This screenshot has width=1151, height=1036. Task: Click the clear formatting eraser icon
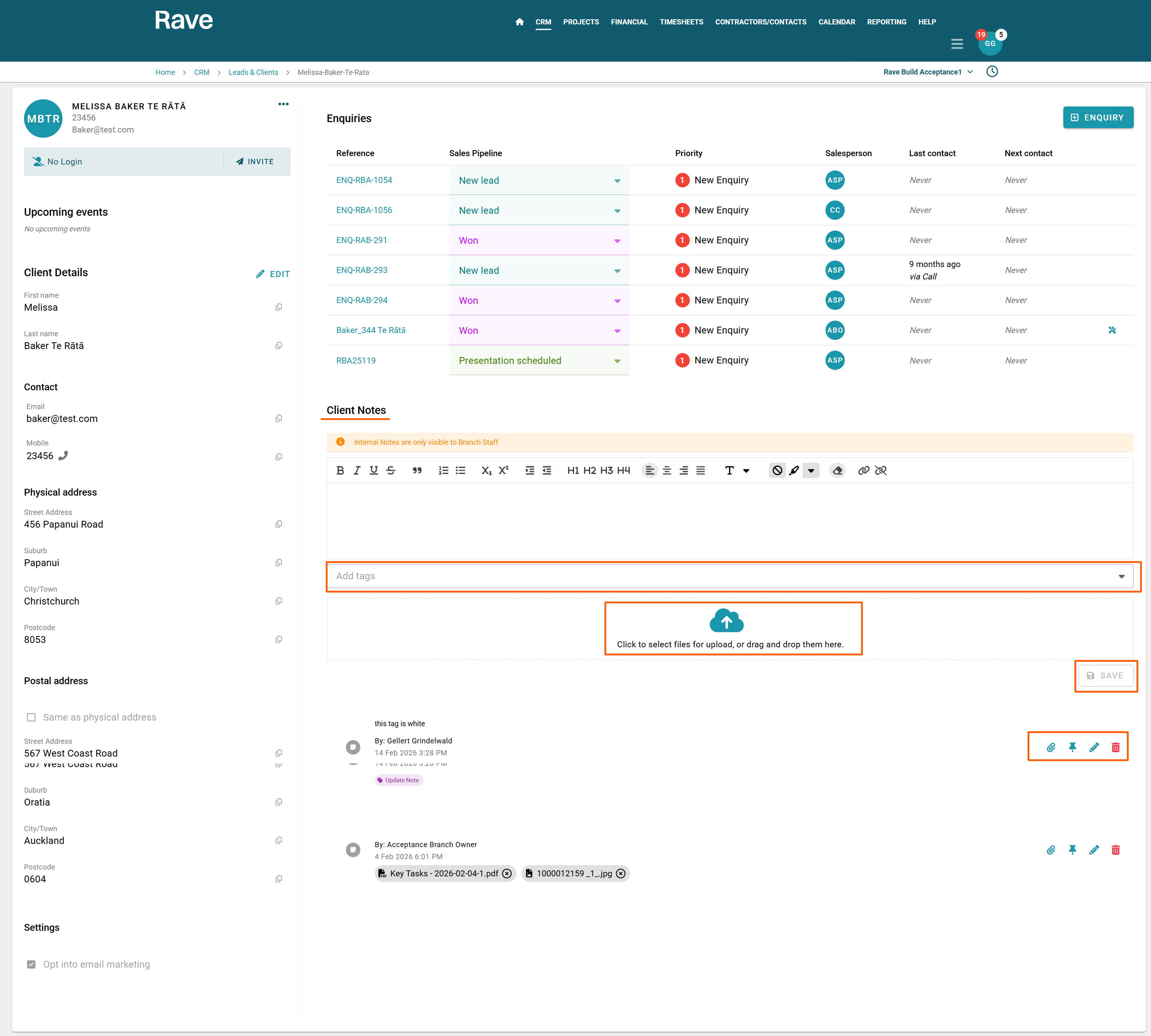(x=837, y=470)
